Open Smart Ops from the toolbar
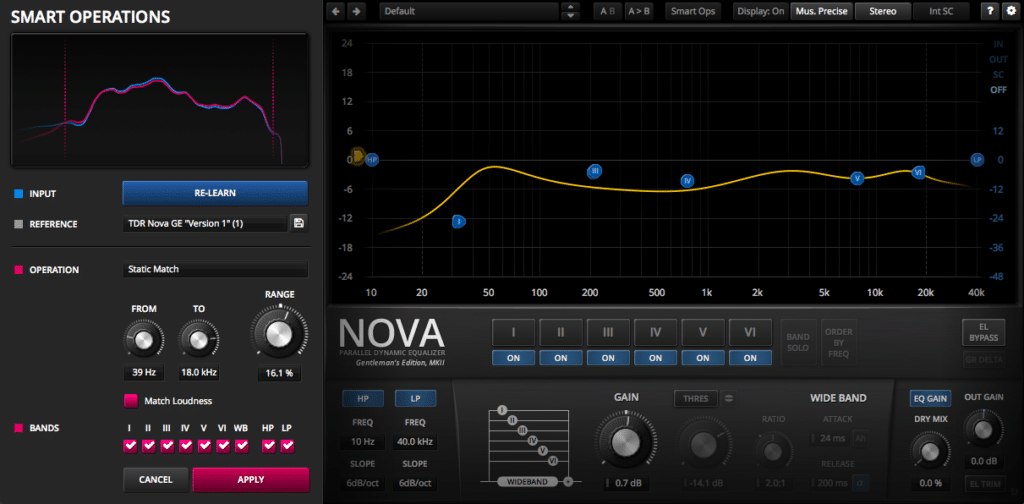 [693, 11]
